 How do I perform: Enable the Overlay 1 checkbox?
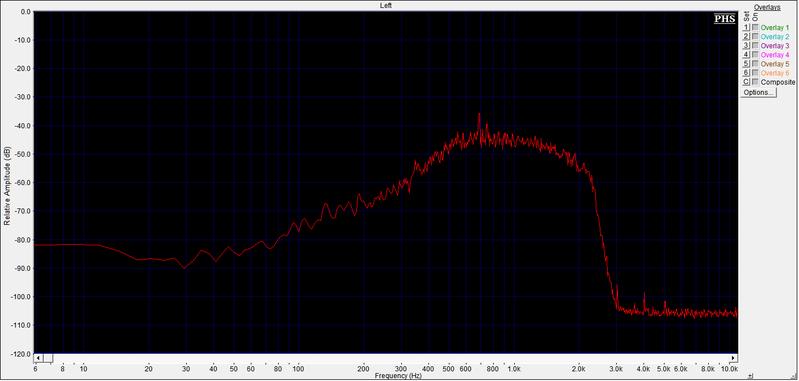point(756,28)
